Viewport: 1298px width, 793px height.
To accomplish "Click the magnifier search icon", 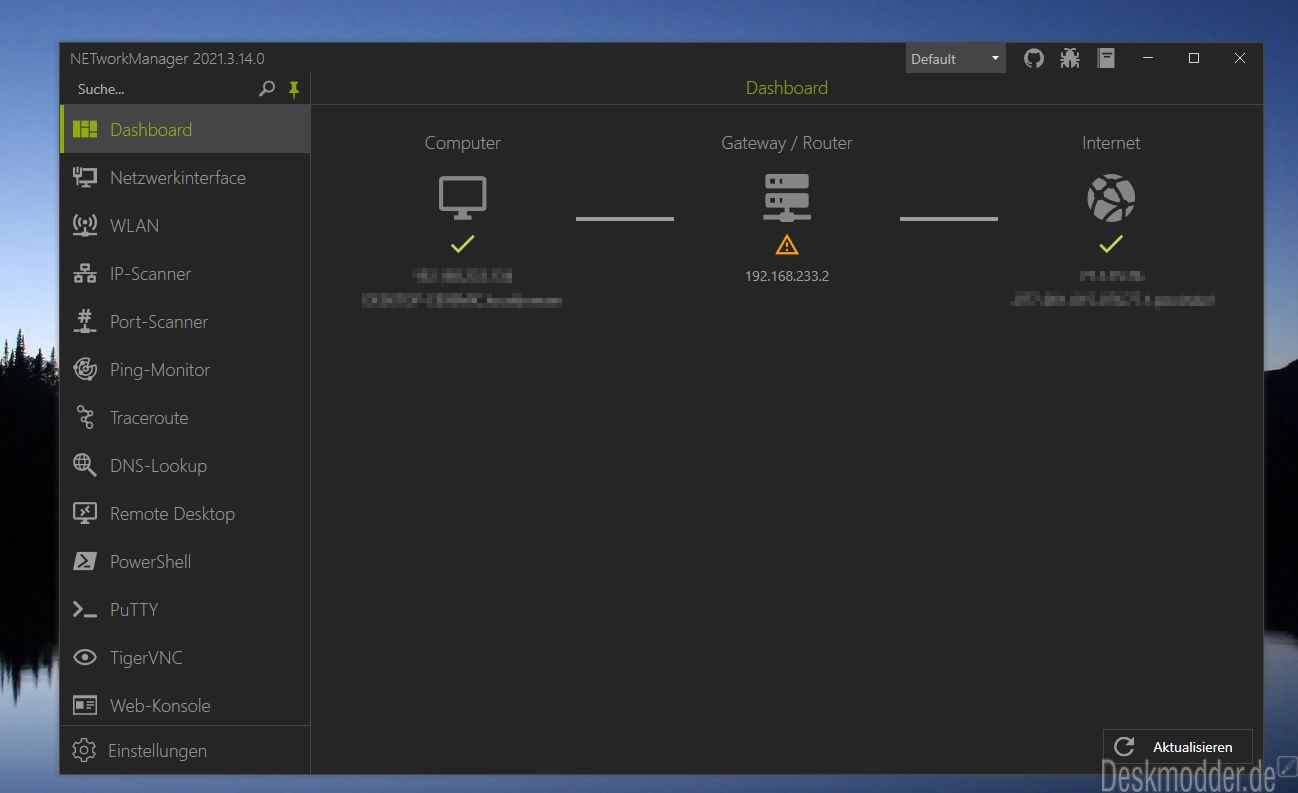I will pyautogui.click(x=267, y=89).
